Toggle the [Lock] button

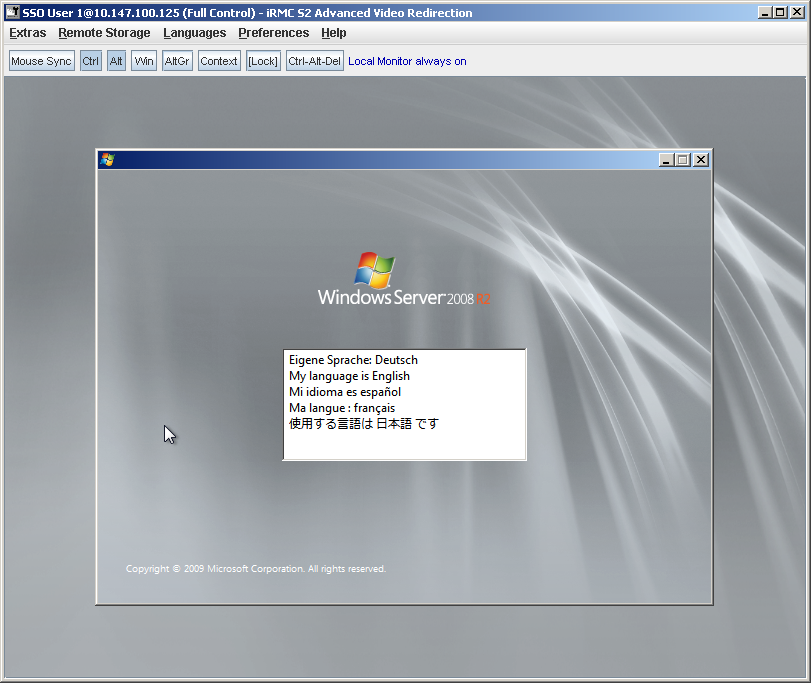point(263,61)
